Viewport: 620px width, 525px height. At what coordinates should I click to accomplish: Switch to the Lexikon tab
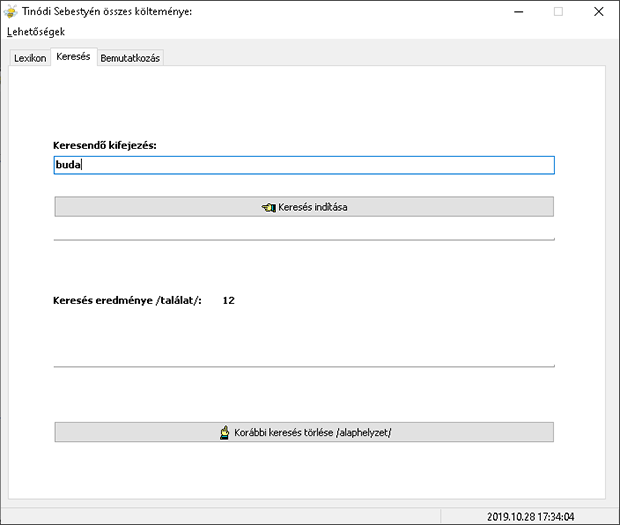30,58
